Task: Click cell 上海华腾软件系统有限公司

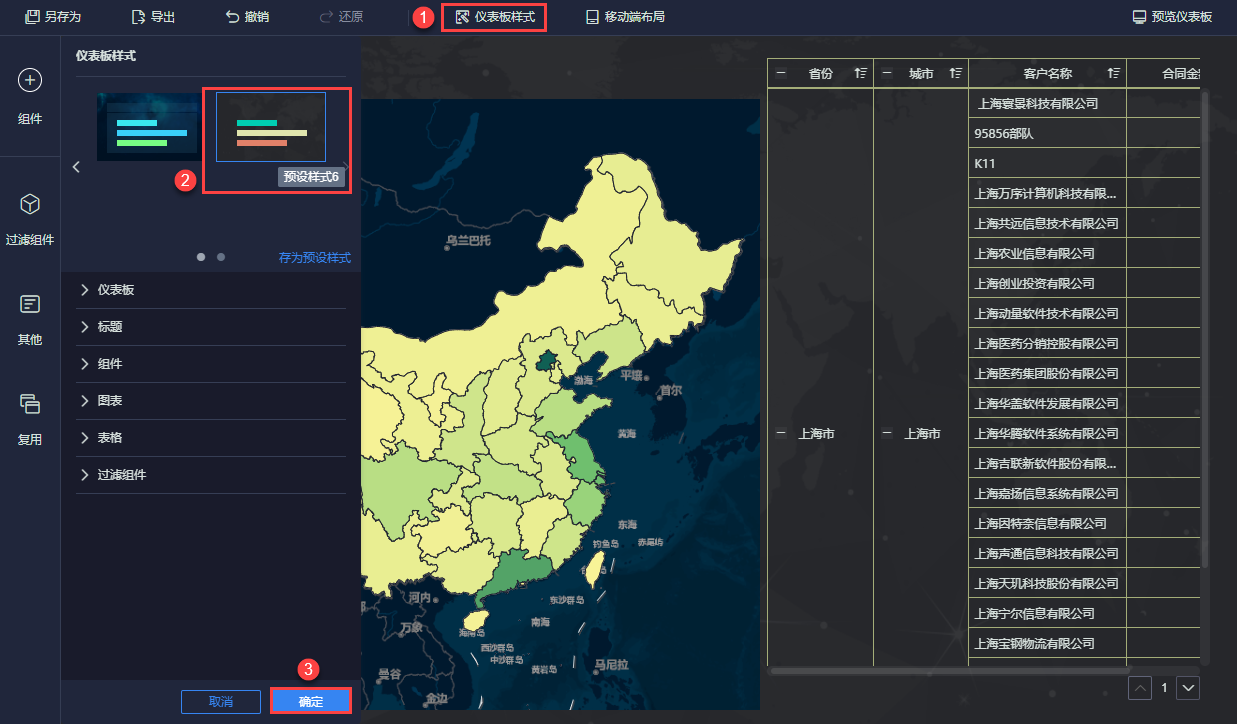Action: click(1047, 433)
